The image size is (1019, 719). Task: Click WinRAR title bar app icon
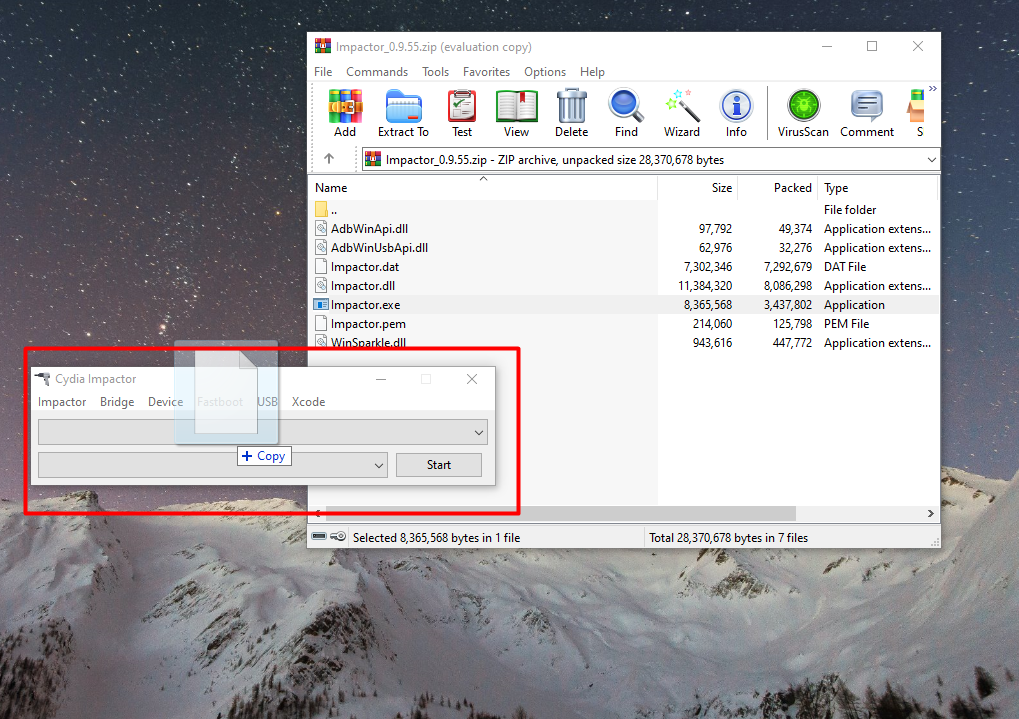(323, 46)
